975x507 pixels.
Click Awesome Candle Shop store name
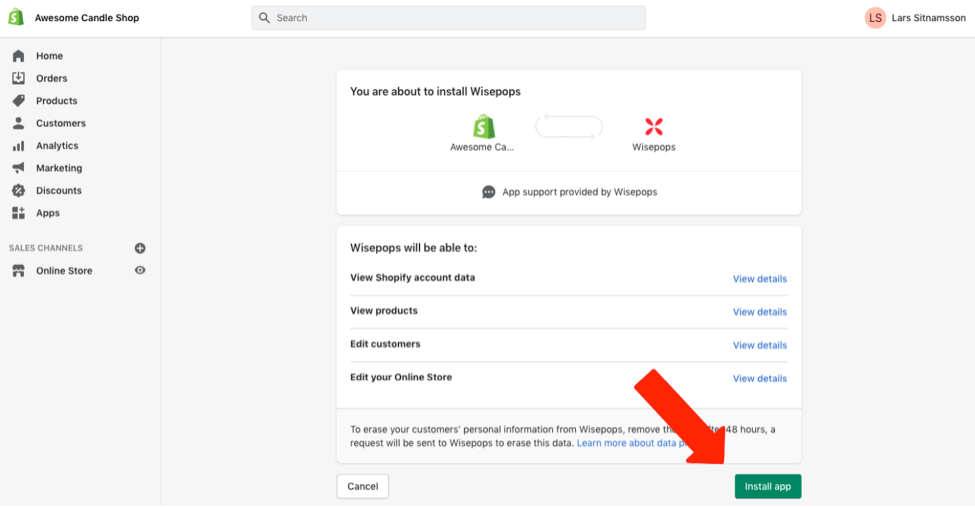pos(87,18)
